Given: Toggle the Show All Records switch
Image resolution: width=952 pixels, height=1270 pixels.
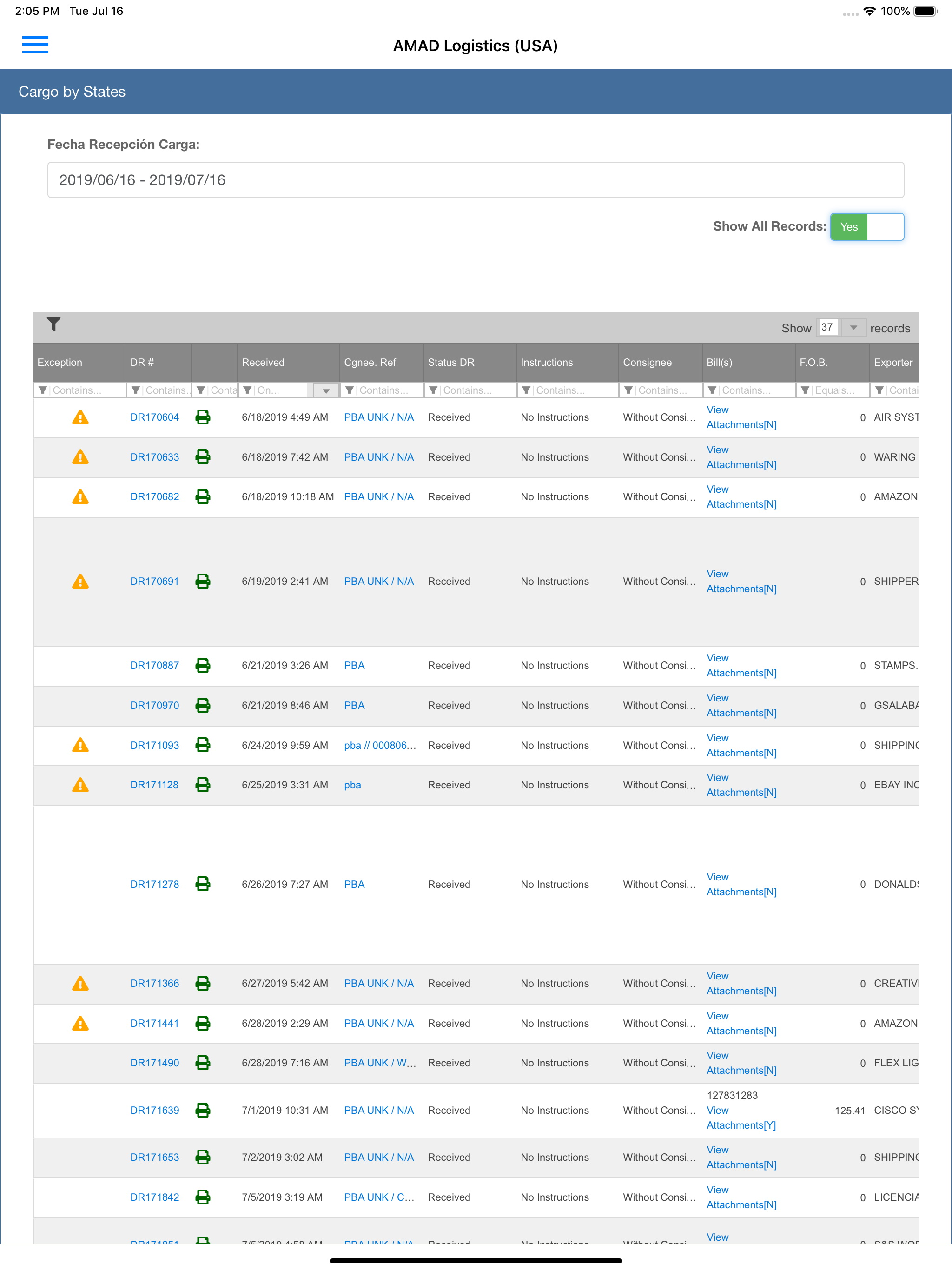Looking at the screenshot, I should tap(867, 227).
